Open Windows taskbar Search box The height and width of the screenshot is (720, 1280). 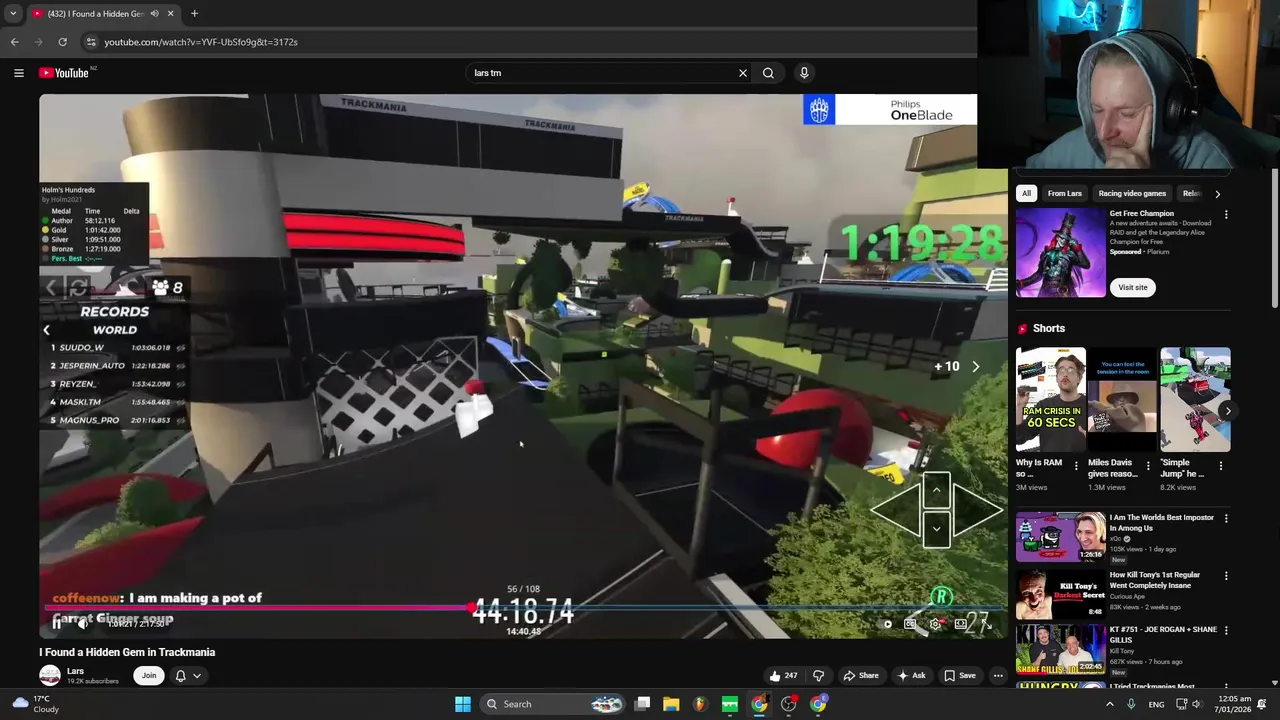[x=553, y=704]
